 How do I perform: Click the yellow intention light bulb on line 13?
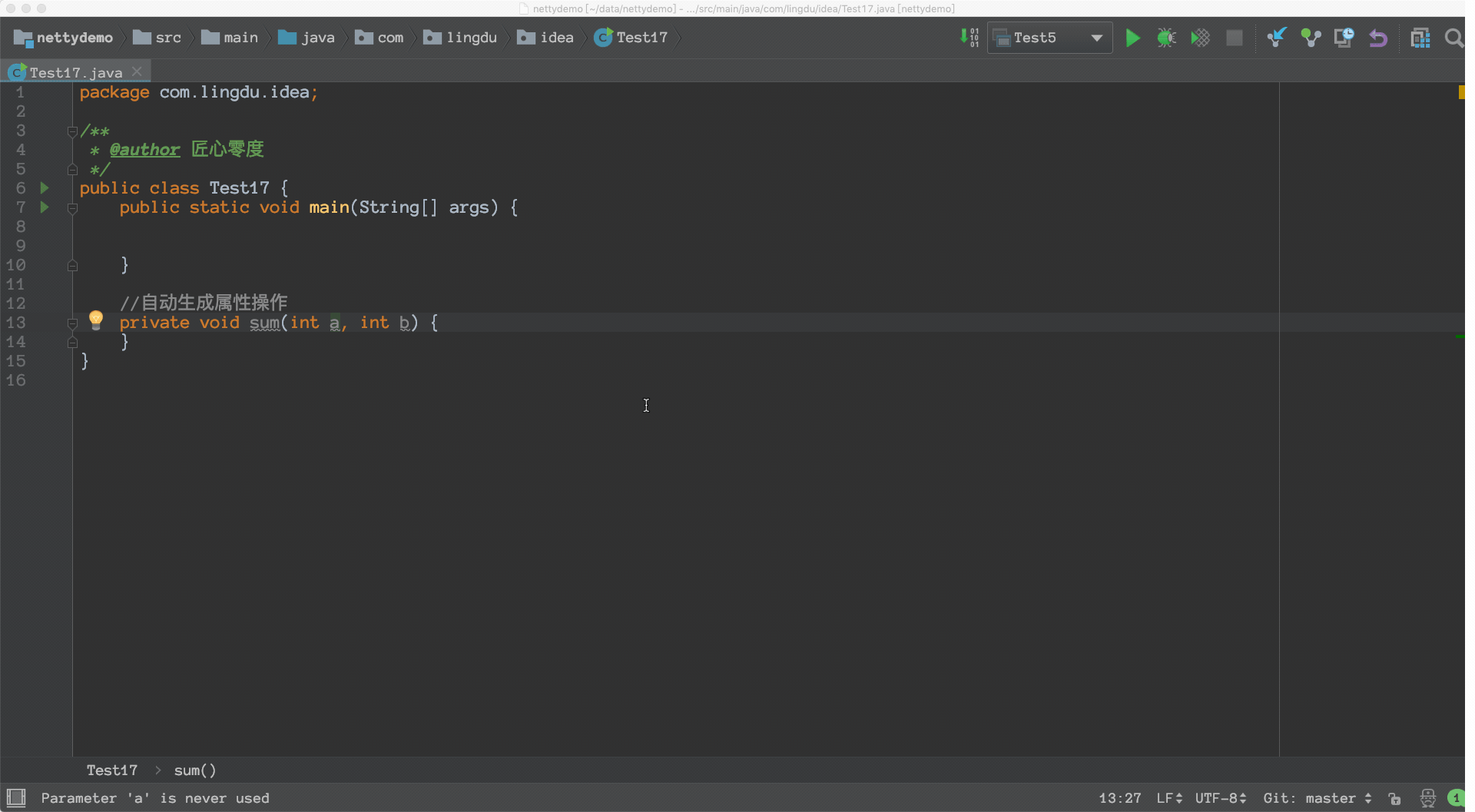[x=96, y=320]
